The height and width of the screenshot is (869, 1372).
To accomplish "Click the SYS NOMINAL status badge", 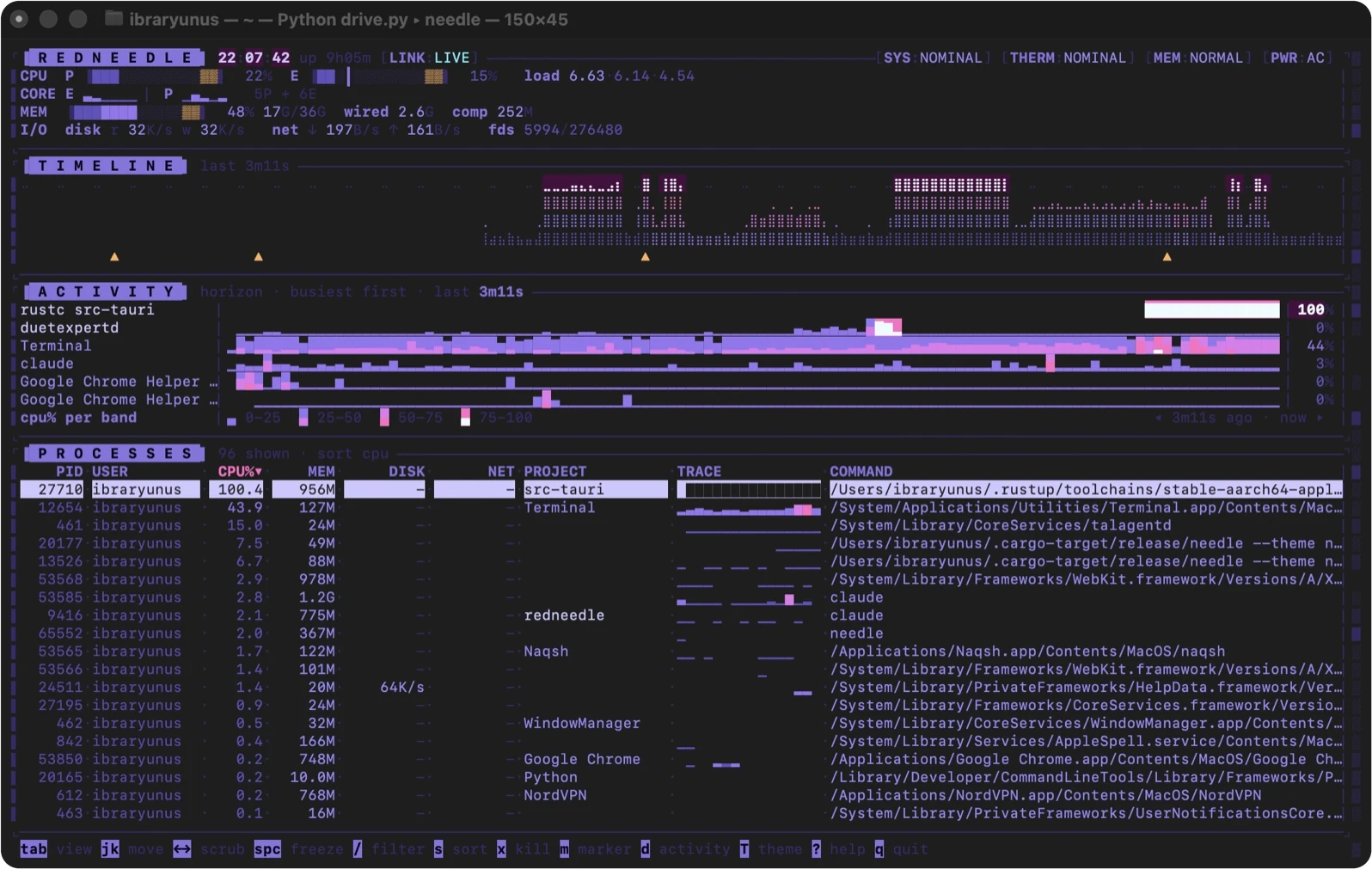I will 934,58.
